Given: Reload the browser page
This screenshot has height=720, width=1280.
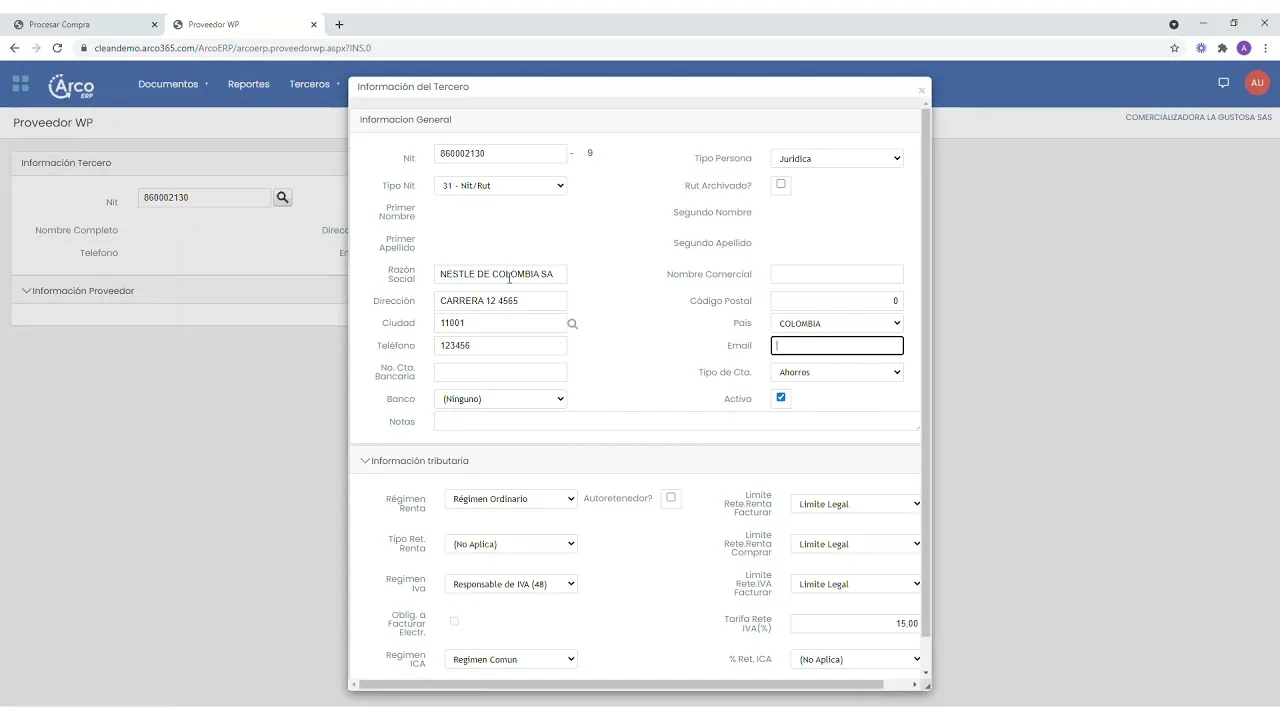Looking at the screenshot, I should (57, 48).
